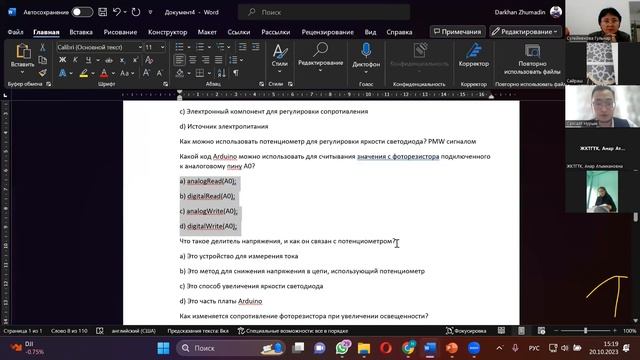The image size is (640, 360).
Task: Toggle align left paragraph button
Action: [180, 60]
